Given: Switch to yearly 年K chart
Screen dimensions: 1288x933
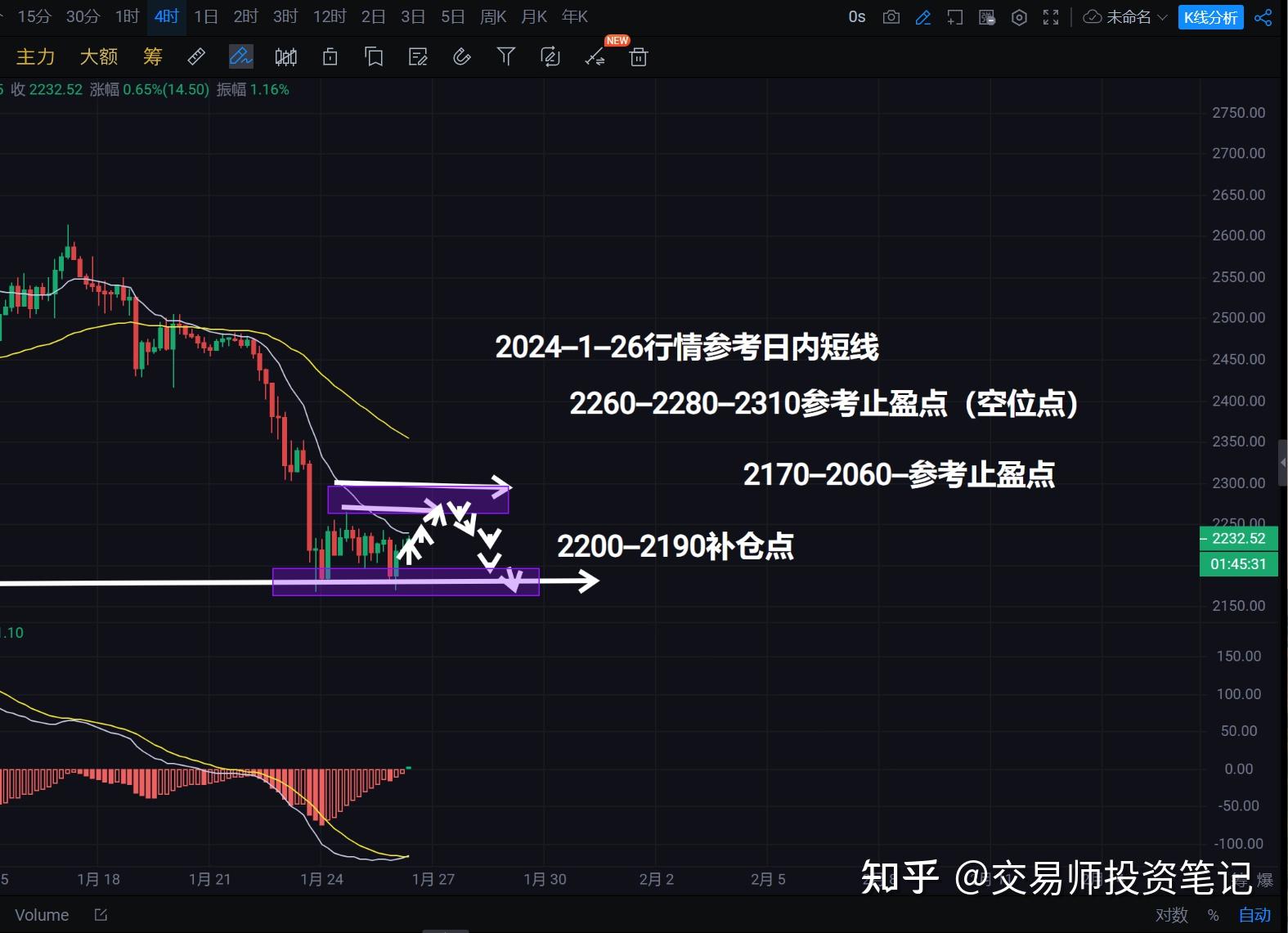Looking at the screenshot, I should pos(575,16).
